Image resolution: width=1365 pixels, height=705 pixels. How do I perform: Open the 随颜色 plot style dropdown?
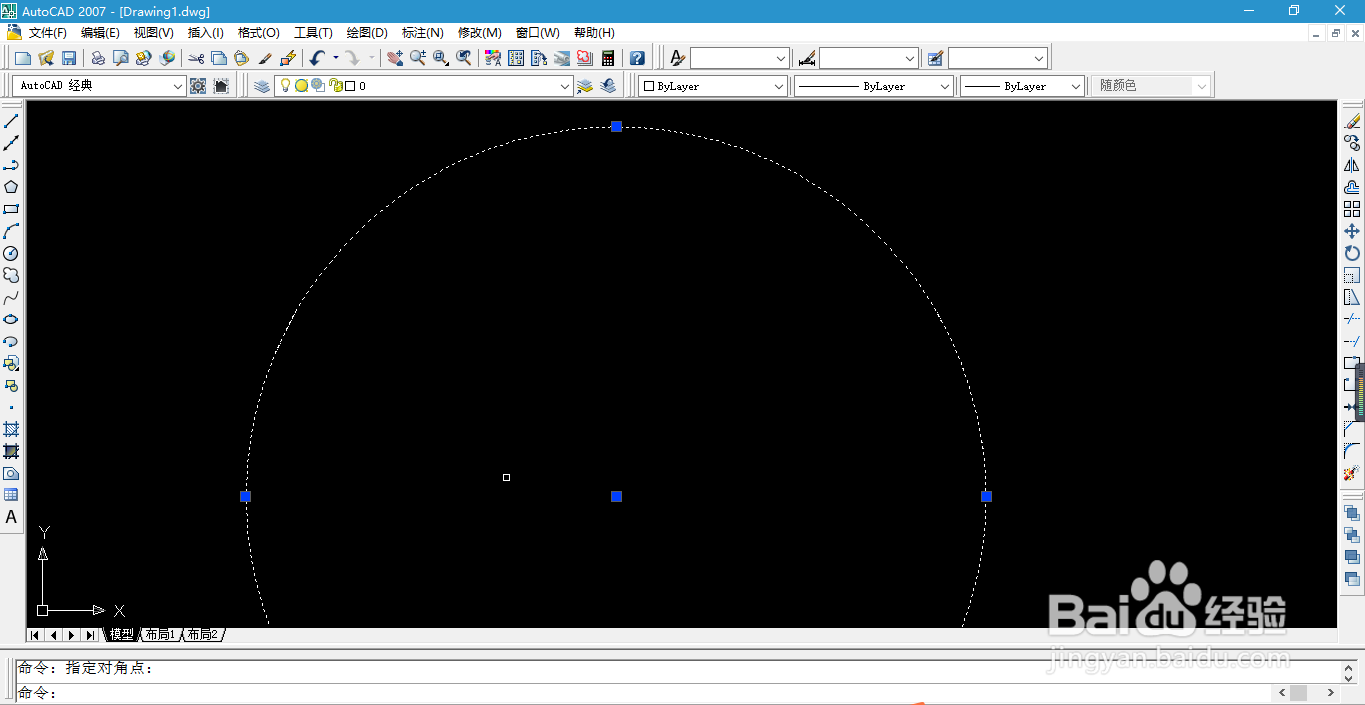[1152, 86]
